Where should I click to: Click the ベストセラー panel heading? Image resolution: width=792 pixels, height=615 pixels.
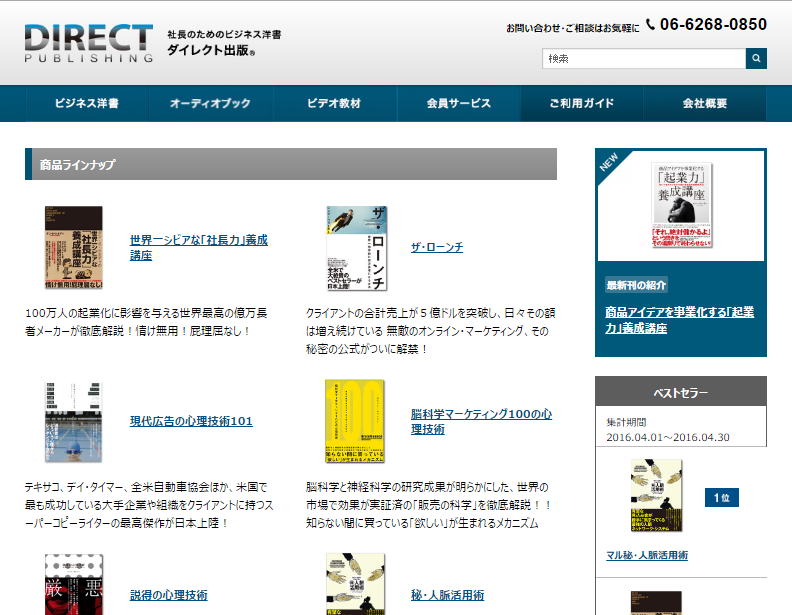[681, 392]
